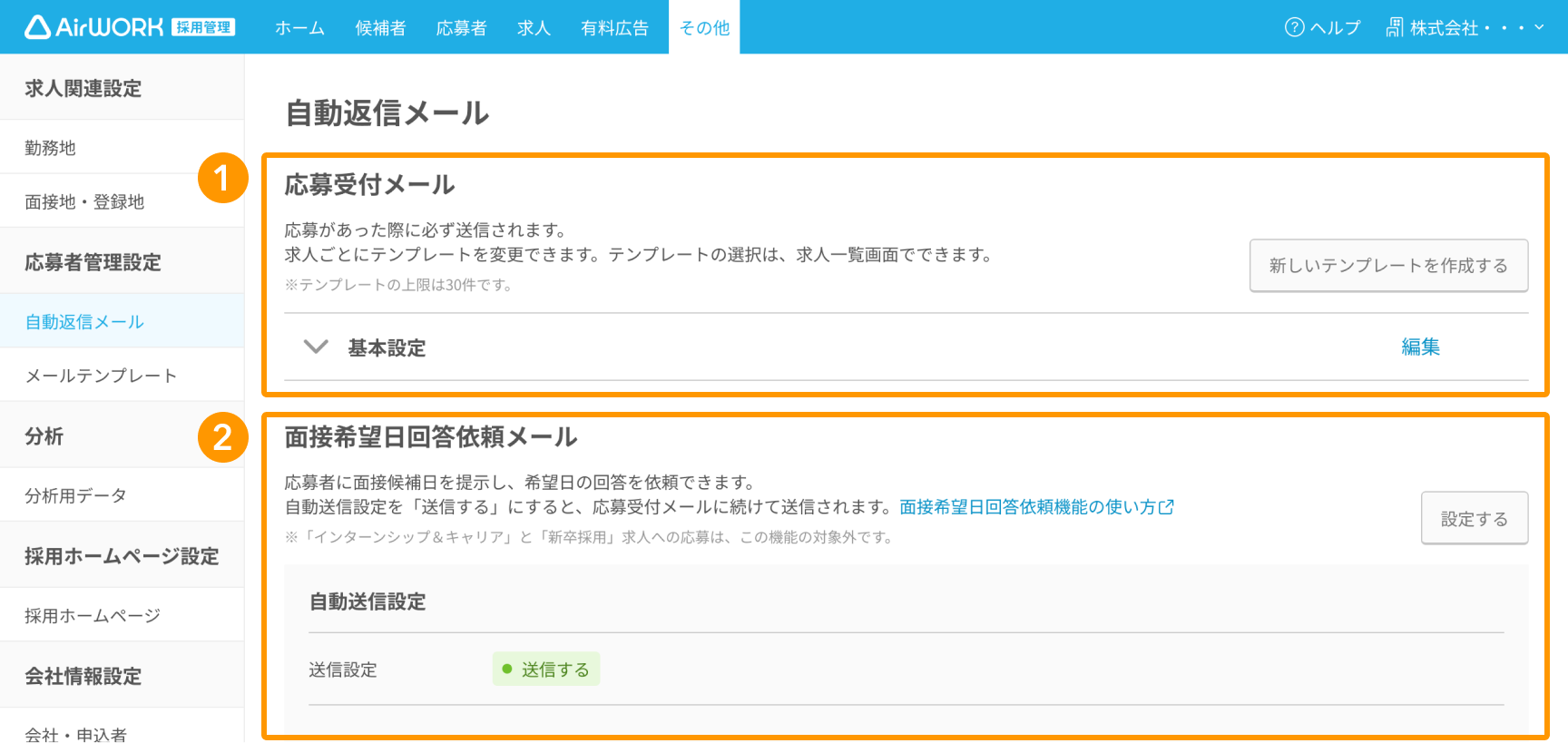Click the 編集 link for 基本設定

(1420, 347)
